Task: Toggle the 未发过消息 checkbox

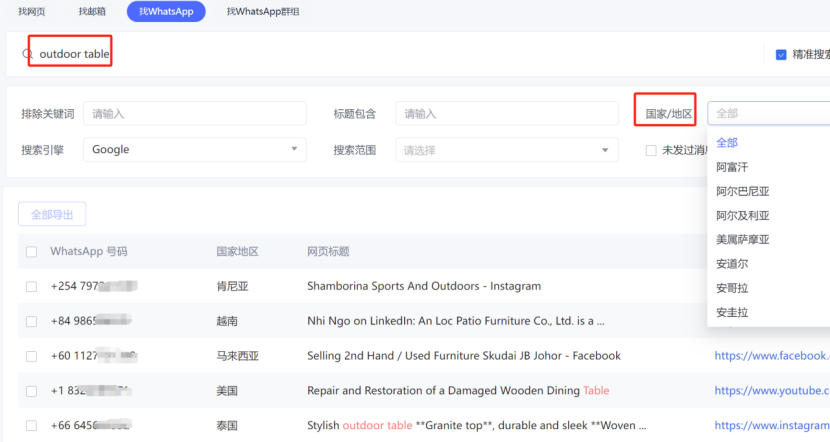Action: click(651, 150)
